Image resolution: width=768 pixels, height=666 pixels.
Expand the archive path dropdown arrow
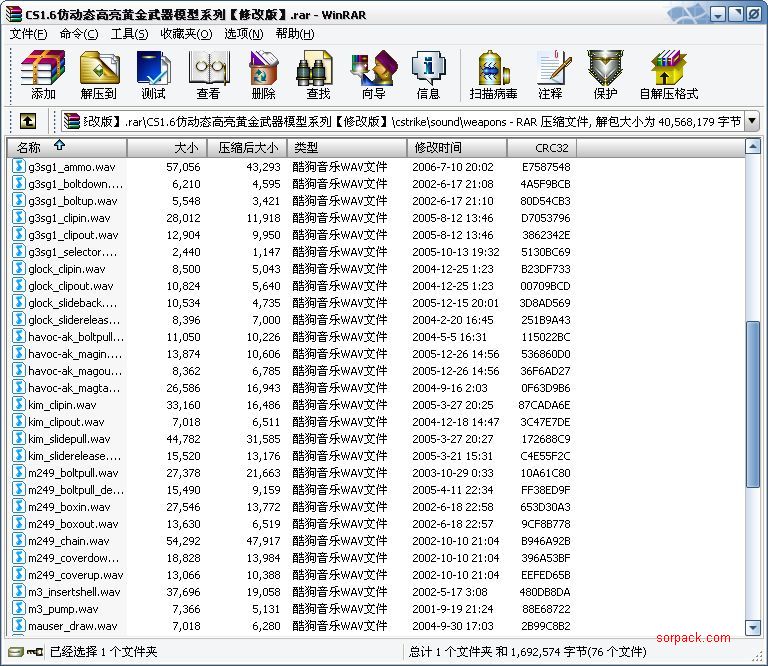pyautogui.click(x=751, y=121)
